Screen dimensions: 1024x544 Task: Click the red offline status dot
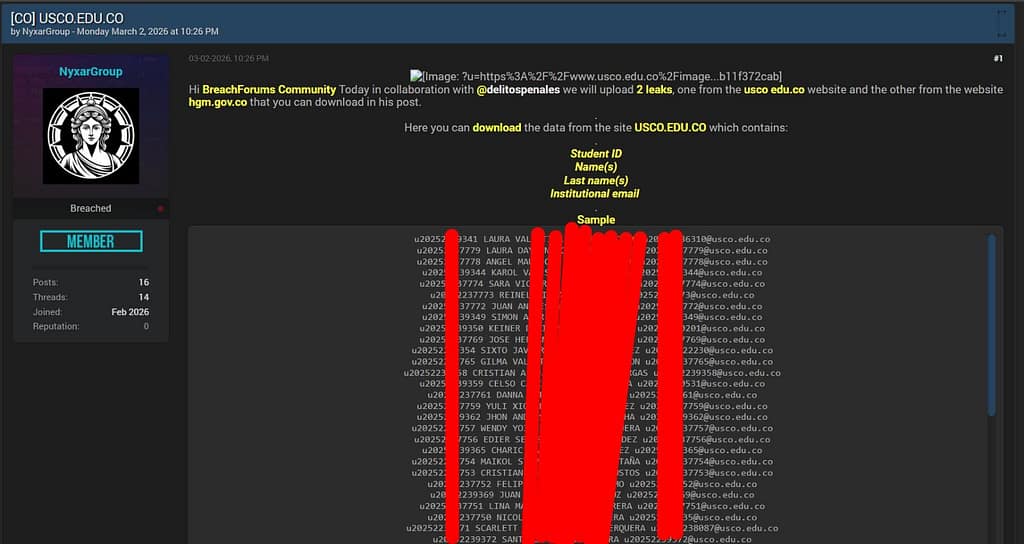tap(161, 209)
